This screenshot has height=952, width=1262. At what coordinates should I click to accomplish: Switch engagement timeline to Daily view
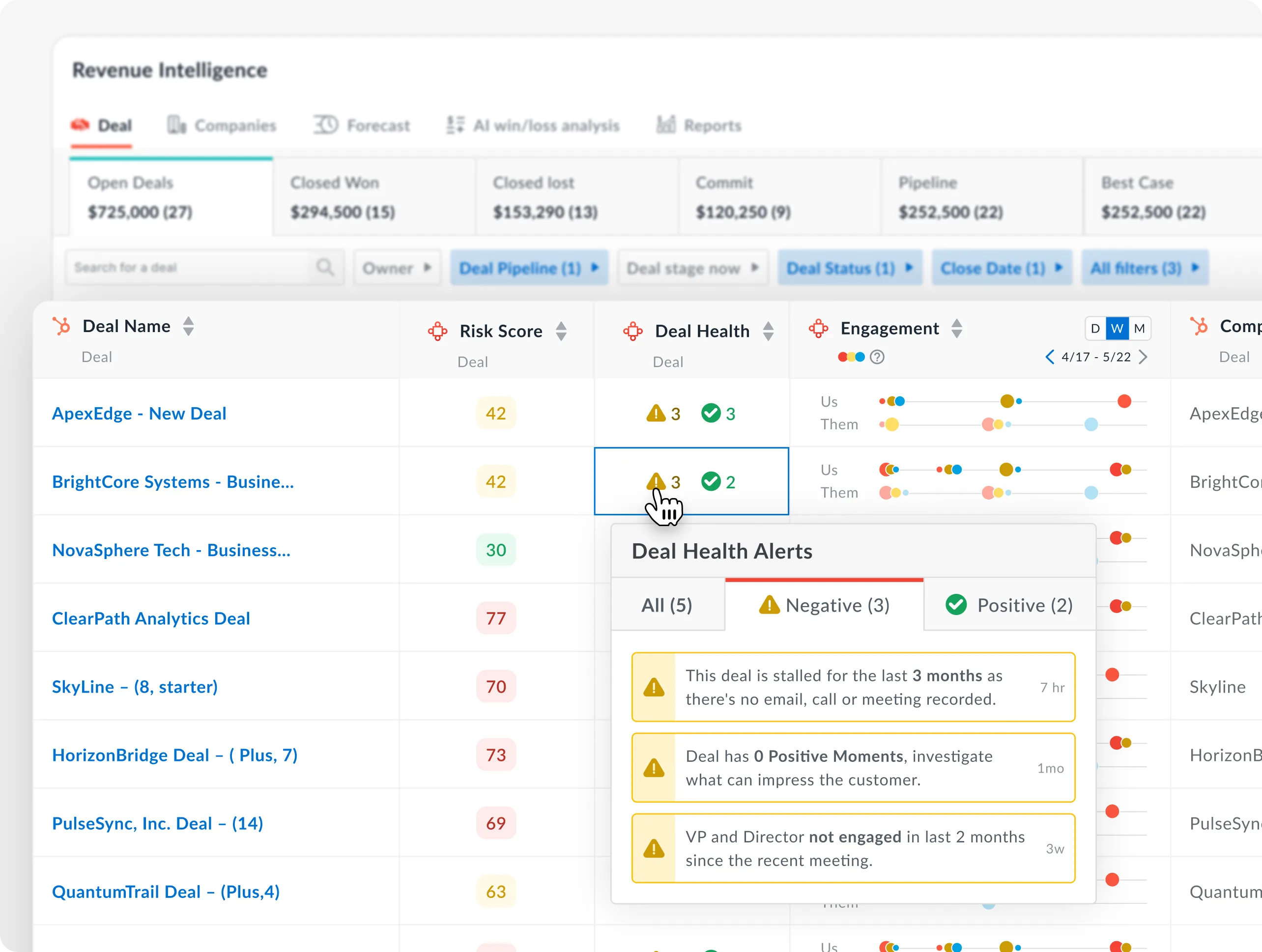1094,328
